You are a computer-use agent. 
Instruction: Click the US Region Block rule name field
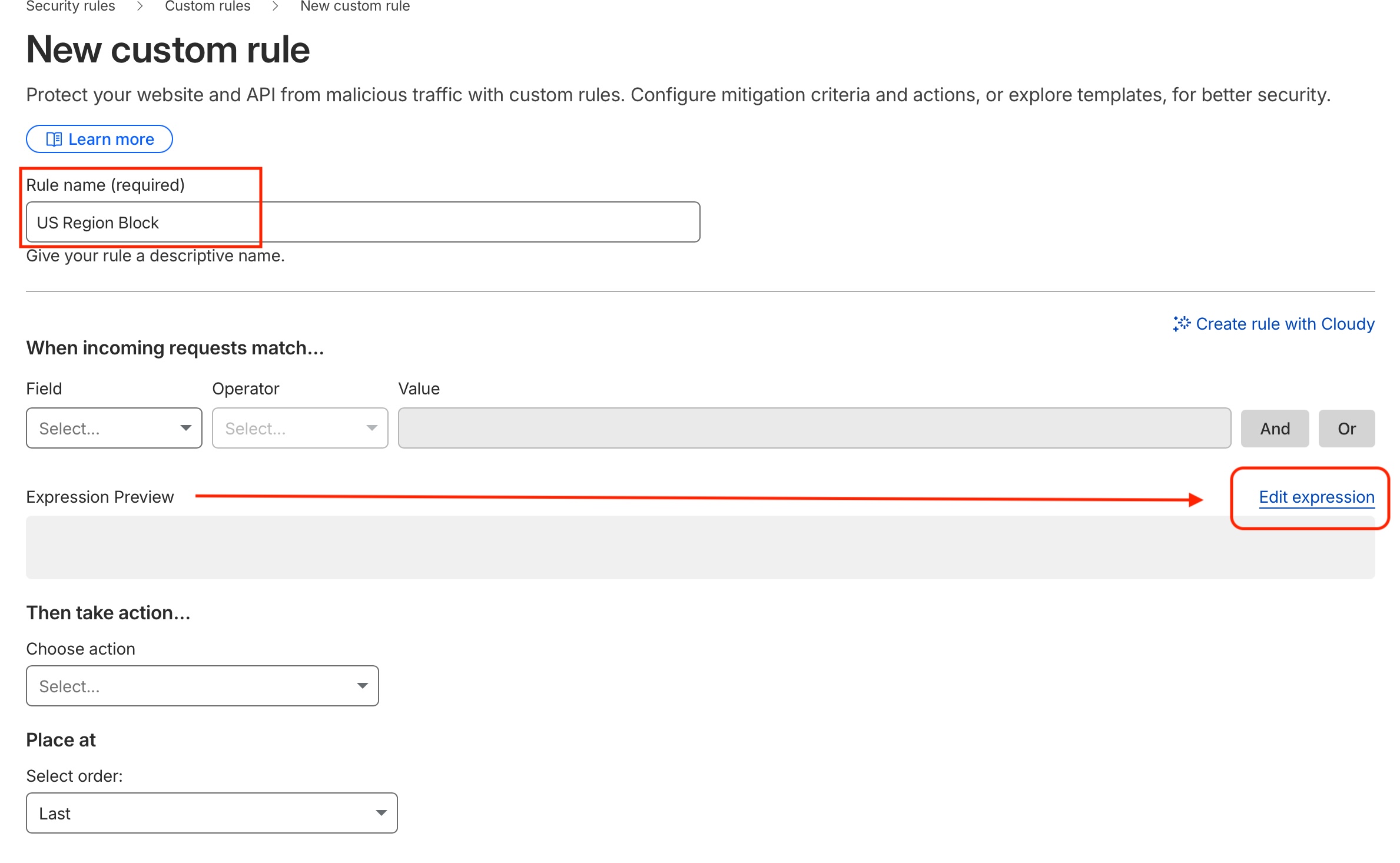(362, 222)
